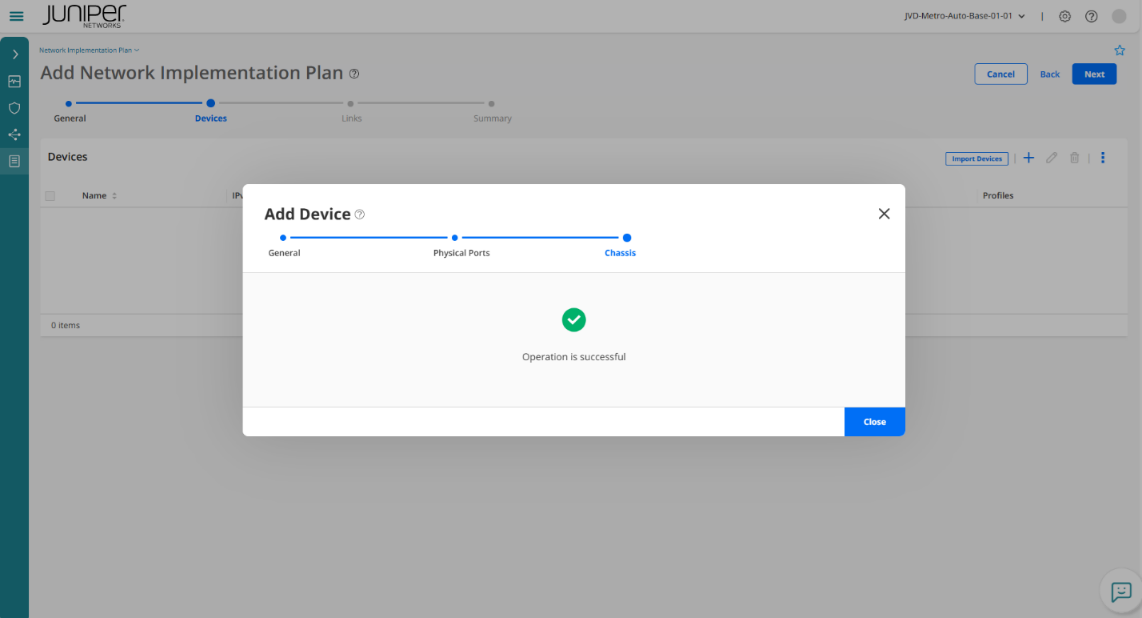1142x618 pixels.
Task: Expand the JVD-Metro-Auto-Base-01-01 organization dropdown
Action: click(964, 16)
